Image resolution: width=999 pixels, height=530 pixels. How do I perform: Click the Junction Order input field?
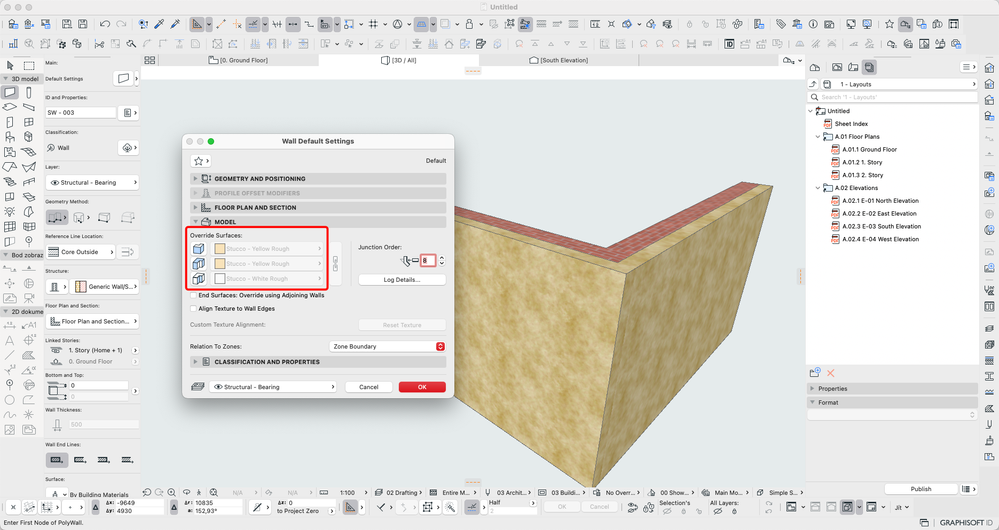428,261
